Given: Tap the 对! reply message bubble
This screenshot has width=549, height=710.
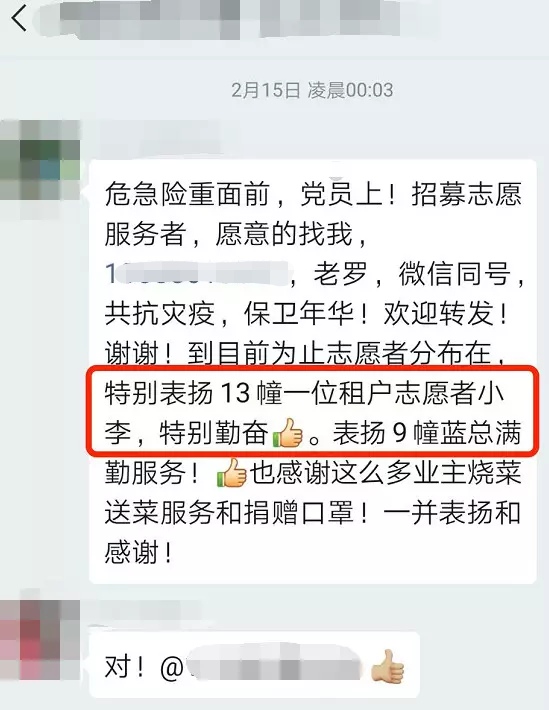Looking at the screenshot, I should tap(255, 665).
